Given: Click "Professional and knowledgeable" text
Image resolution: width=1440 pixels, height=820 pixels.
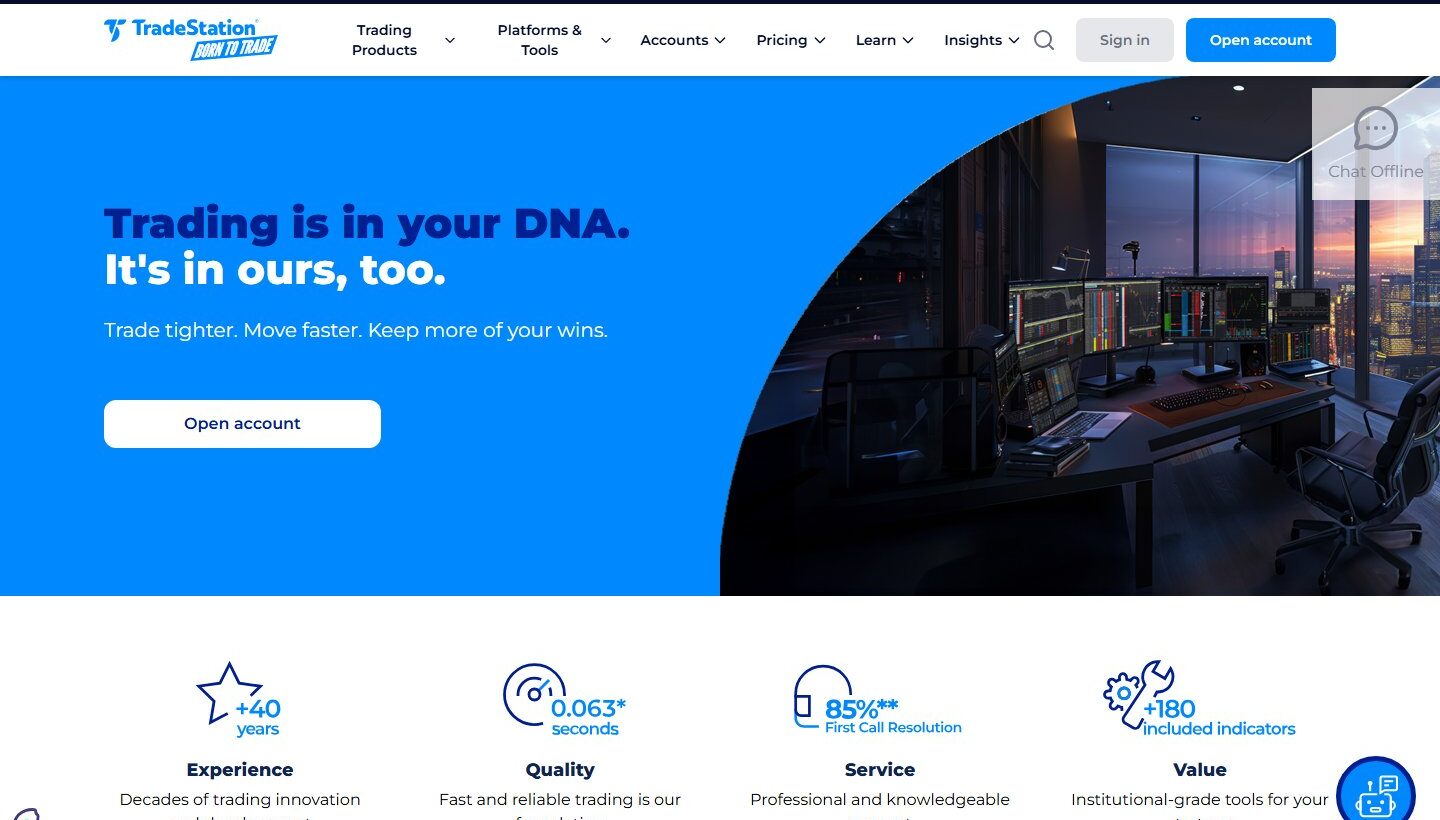Looking at the screenshot, I should 880,799.
